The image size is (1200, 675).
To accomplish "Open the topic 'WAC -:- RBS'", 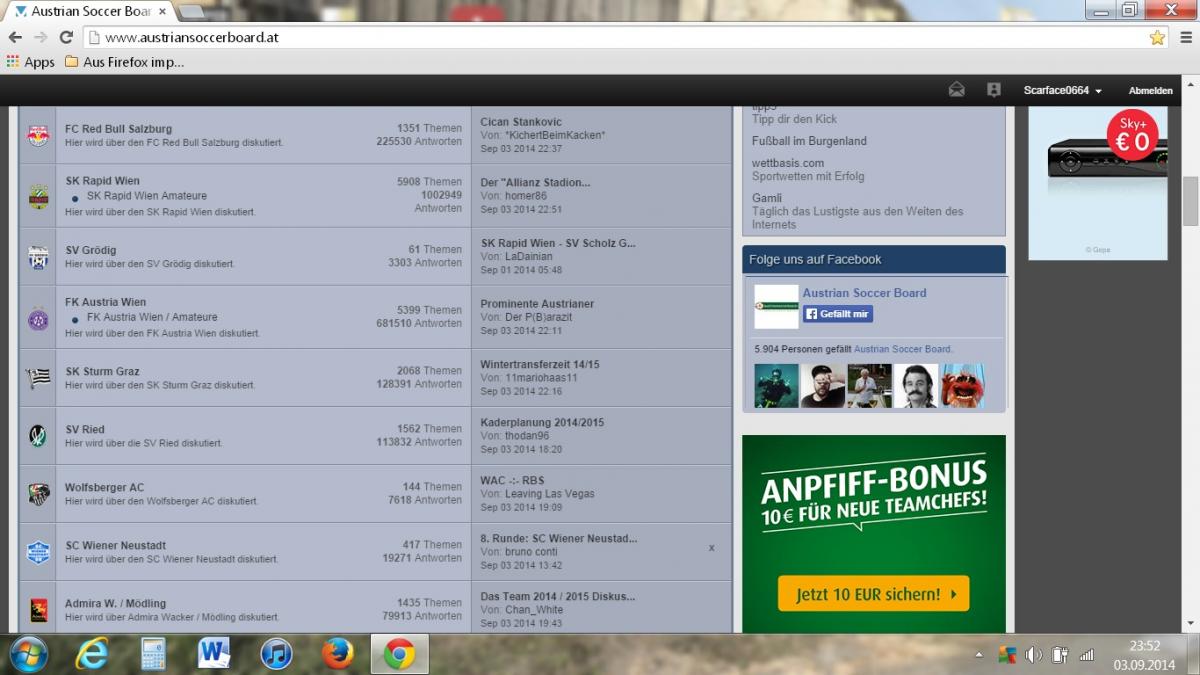I will point(512,481).
